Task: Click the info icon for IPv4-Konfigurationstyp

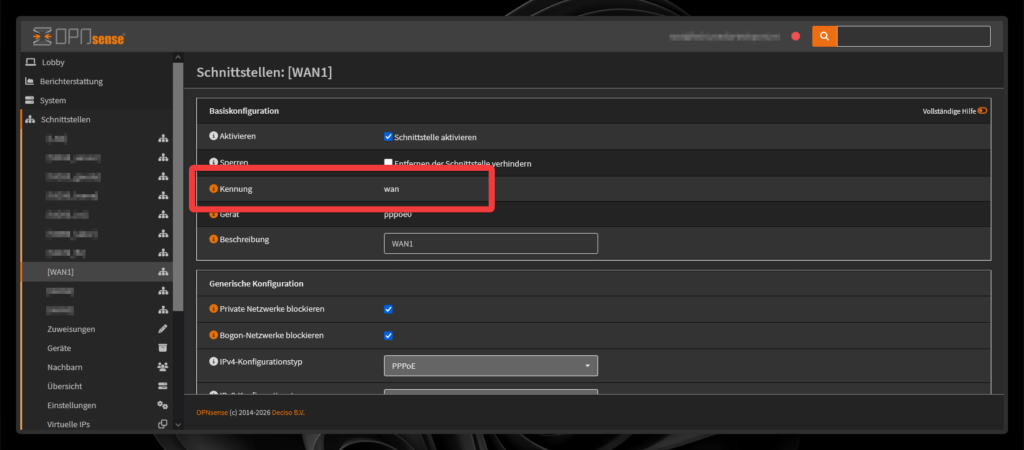Action: click(x=213, y=361)
